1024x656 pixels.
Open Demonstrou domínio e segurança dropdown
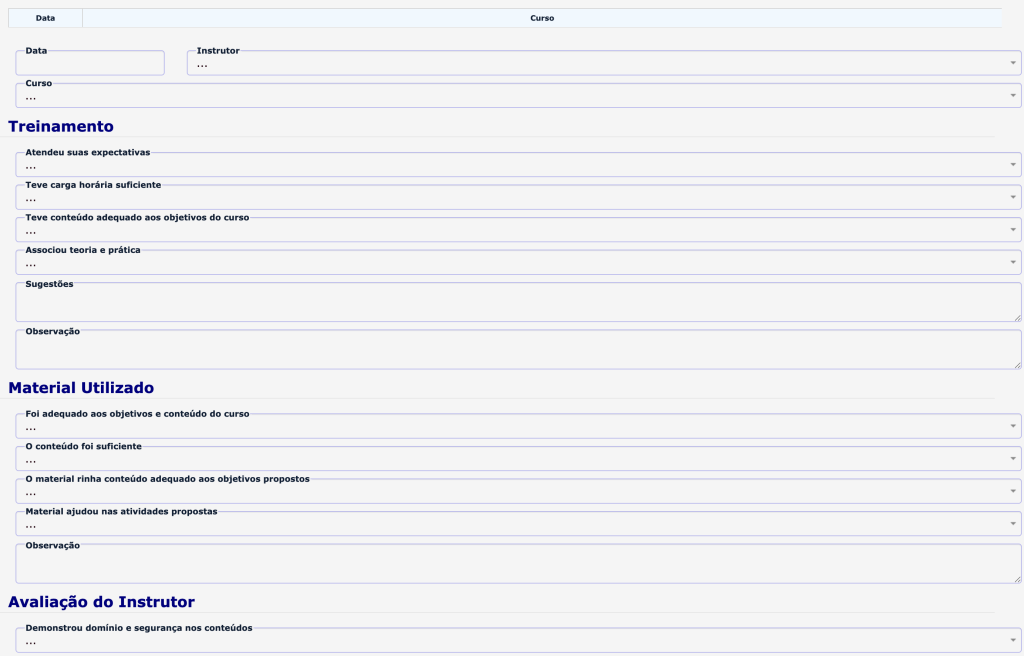518,641
